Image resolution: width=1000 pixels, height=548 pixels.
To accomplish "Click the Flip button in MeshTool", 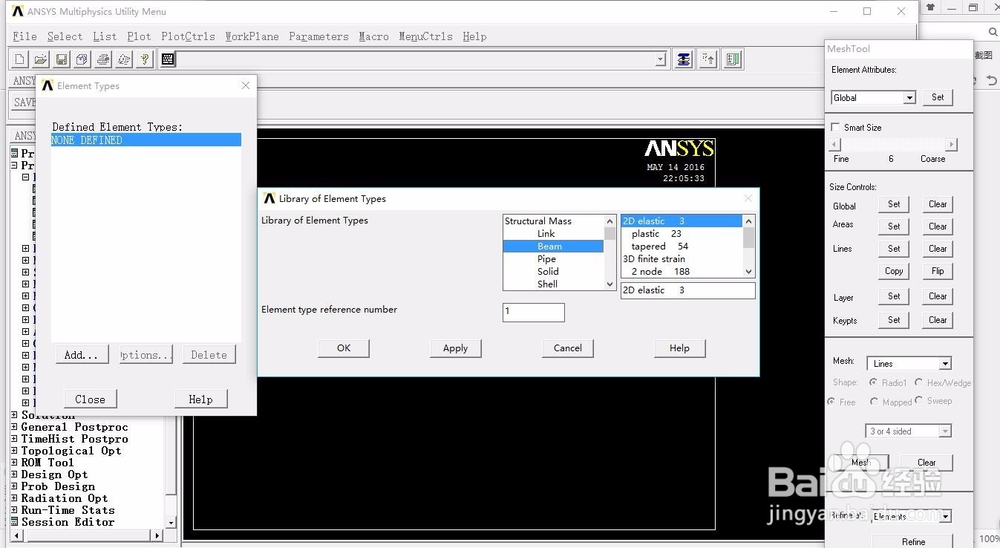I will (x=938, y=271).
